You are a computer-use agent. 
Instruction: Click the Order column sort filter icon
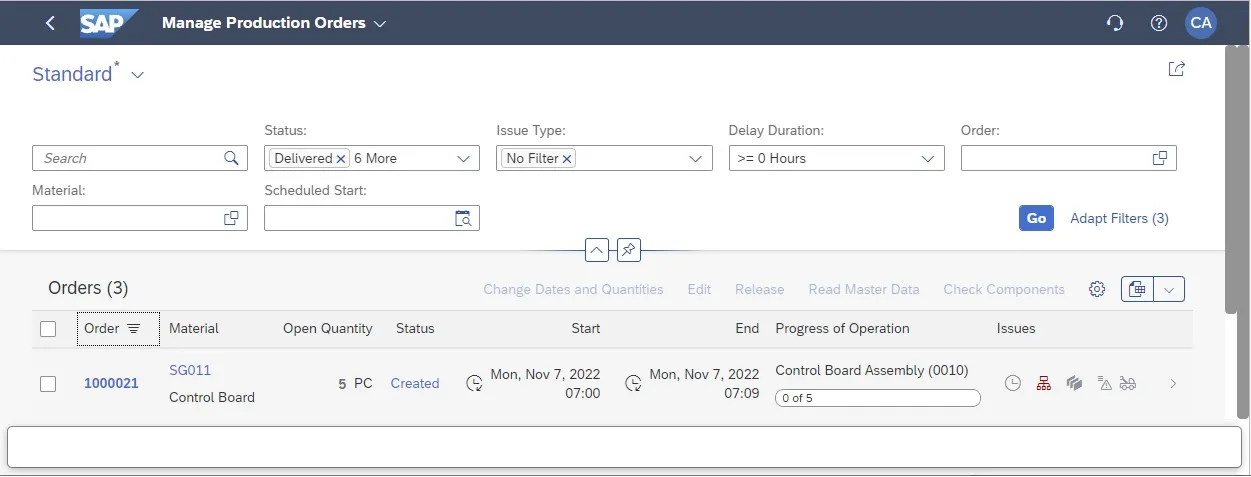pyautogui.click(x=134, y=328)
